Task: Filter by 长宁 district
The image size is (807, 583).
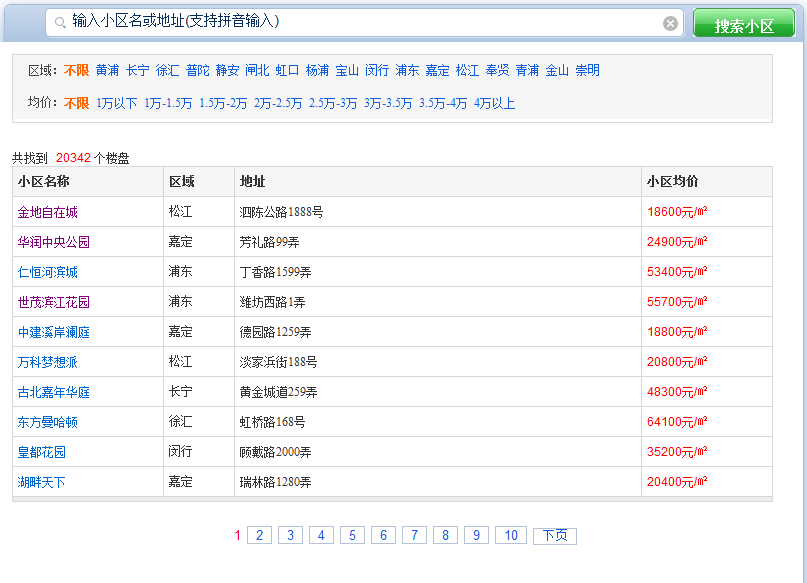Action: pos(137,70)
